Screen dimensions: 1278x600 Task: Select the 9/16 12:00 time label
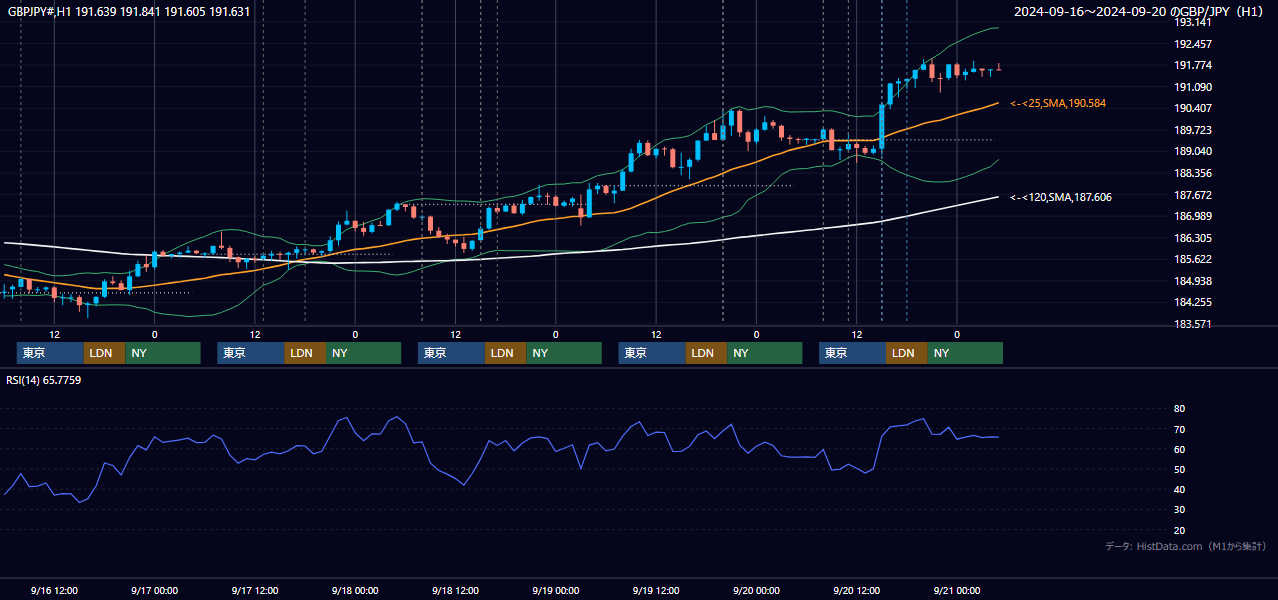point(54,590)
